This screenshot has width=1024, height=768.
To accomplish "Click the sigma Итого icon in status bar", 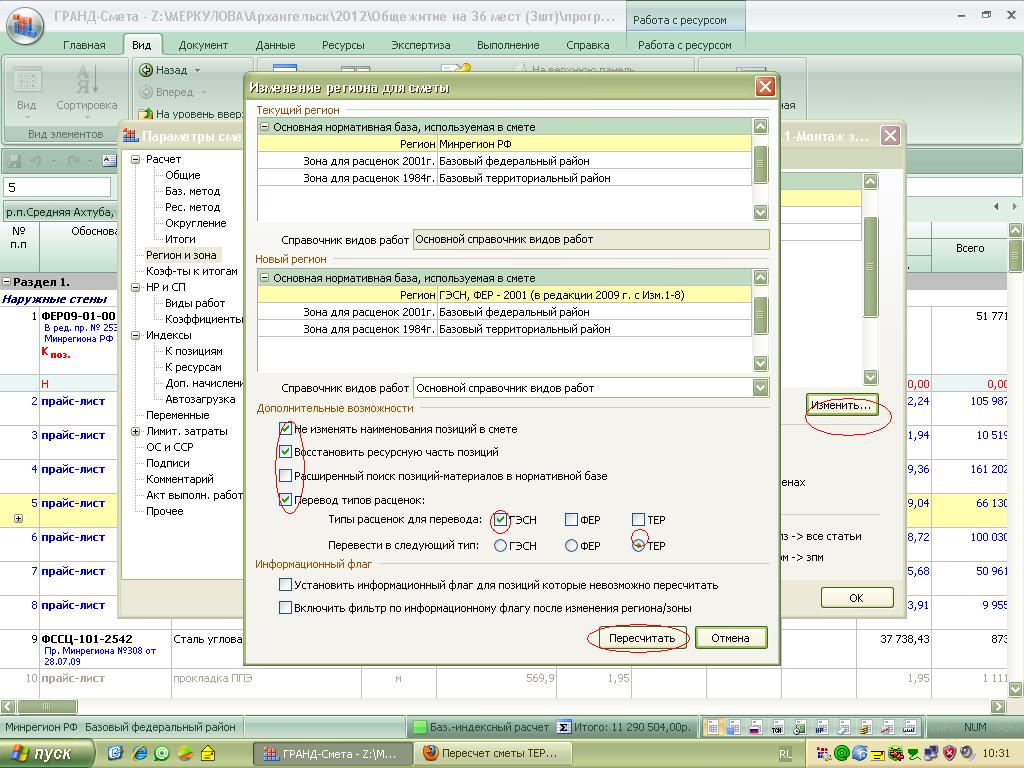I will click(564, 727).
